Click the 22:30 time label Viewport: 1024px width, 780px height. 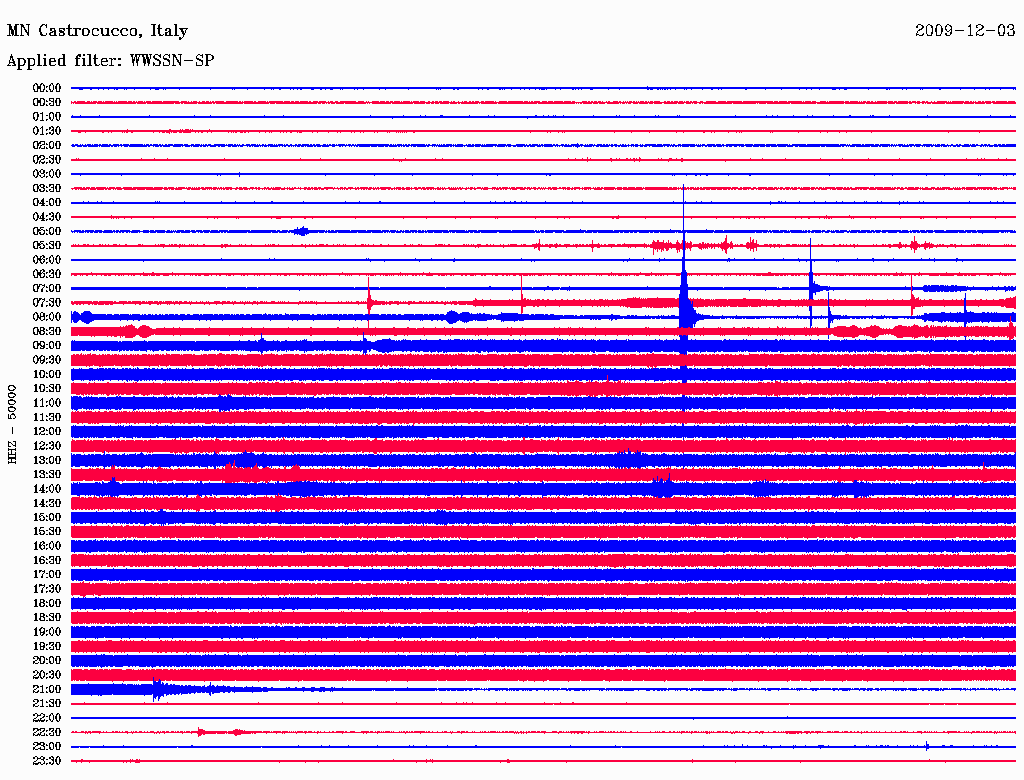47,732
